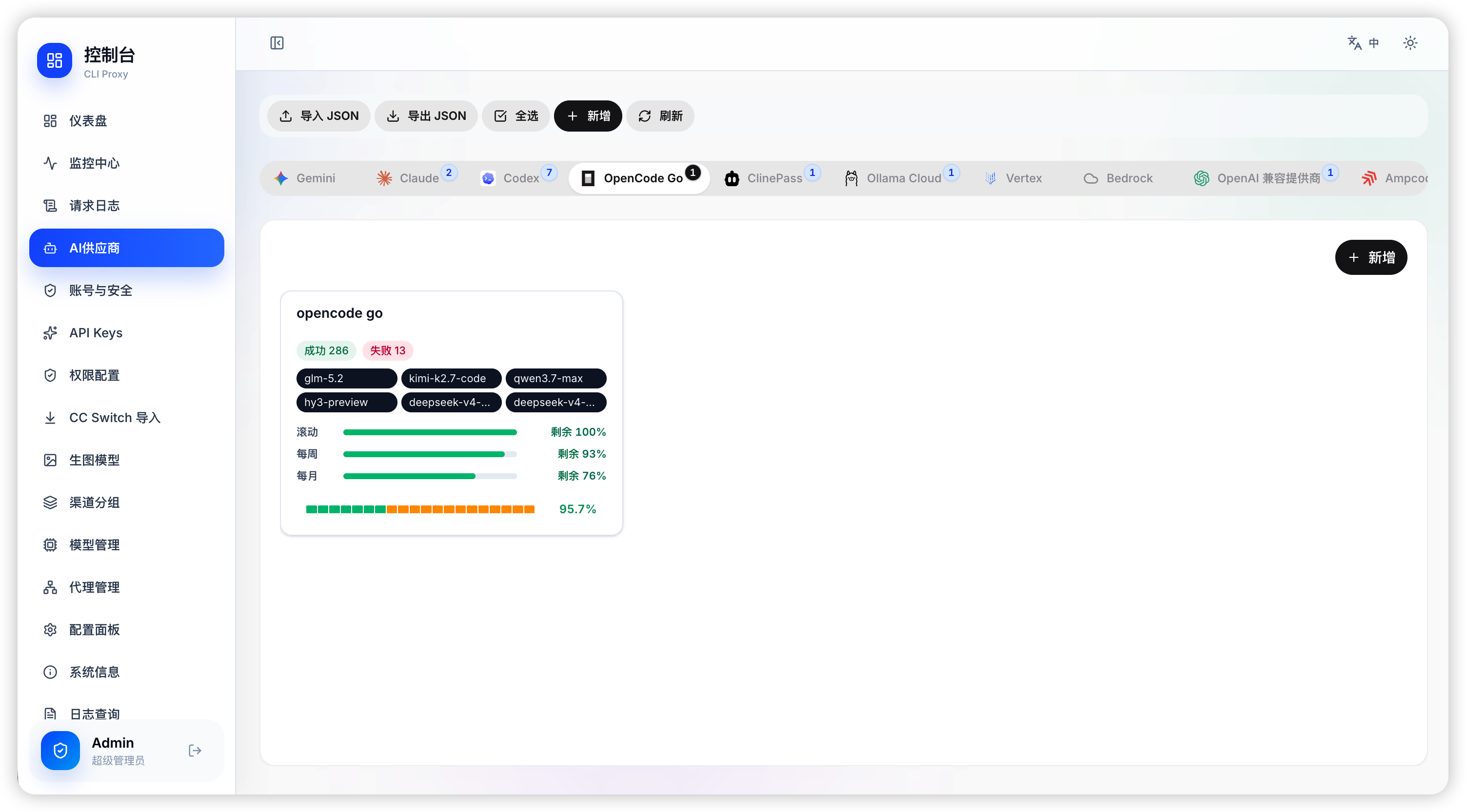
Task: Click the 每月 quota progress bar
Action: [x=430, y=477]
